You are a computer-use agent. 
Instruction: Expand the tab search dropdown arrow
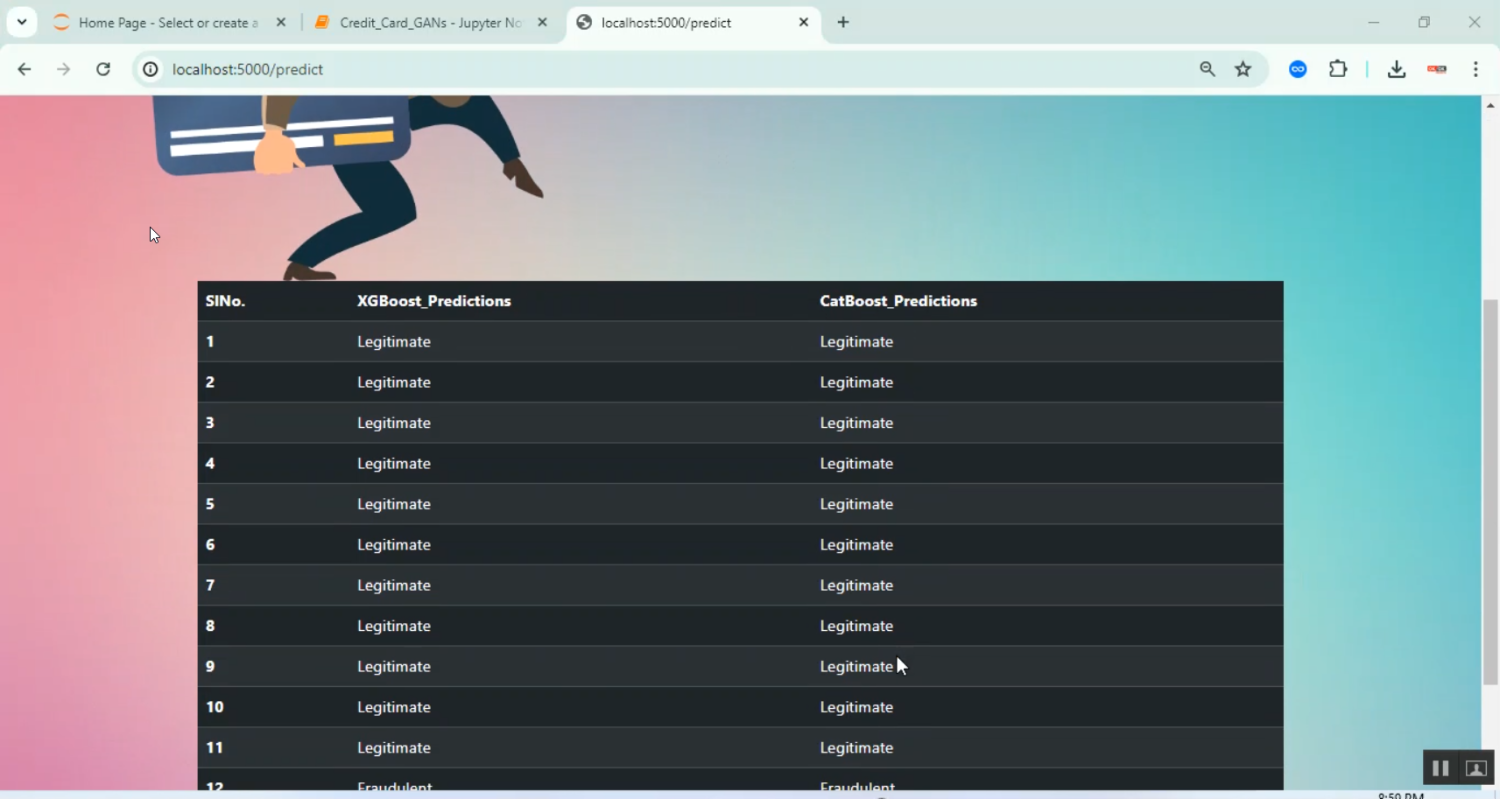click(21, 22)
